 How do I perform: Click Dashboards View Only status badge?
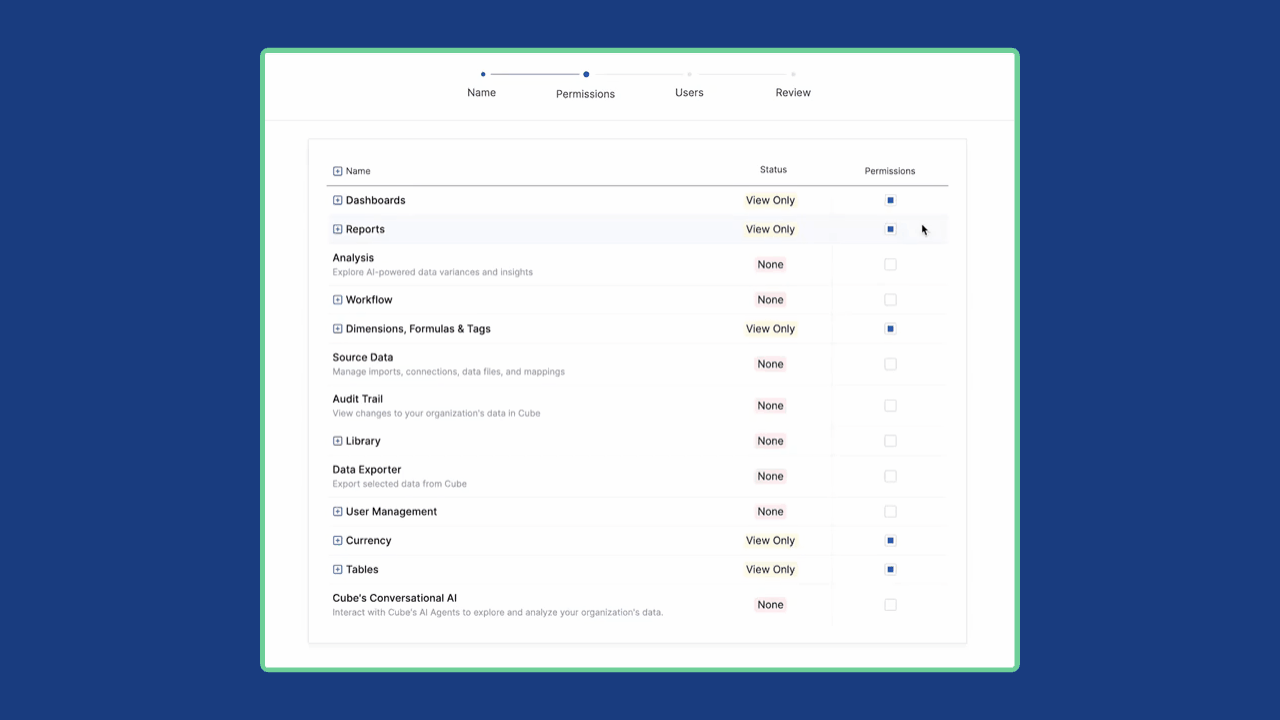click(x=770, y=200)
